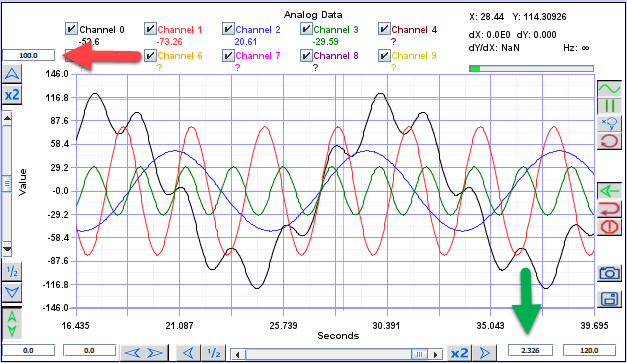Image resolution: width=627 pixels, height=363 pixels.
Task: Pause plotting with the green pause icon
Action: tap(609, 106)
